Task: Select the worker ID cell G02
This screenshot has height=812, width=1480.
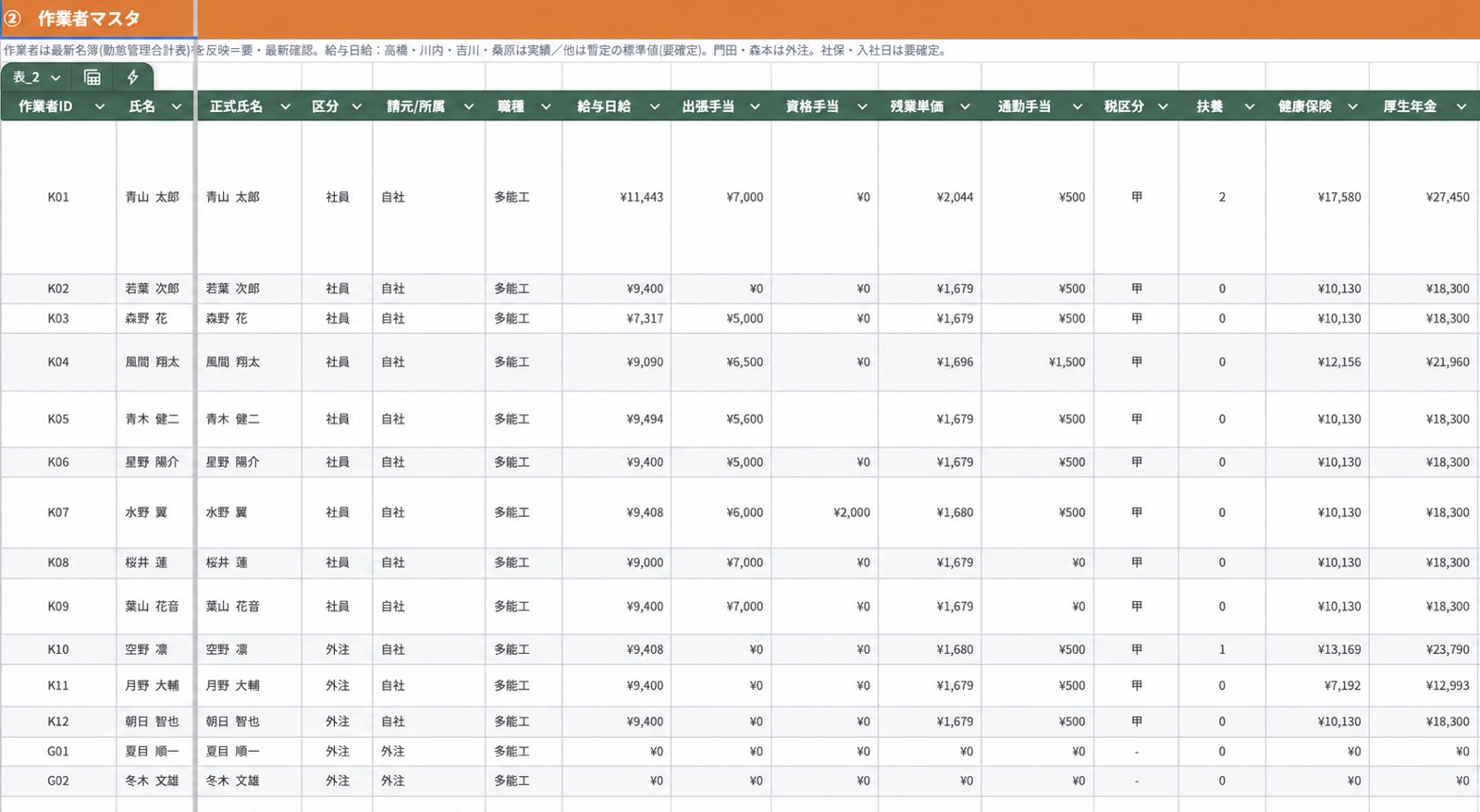Action: click(58, 781)
